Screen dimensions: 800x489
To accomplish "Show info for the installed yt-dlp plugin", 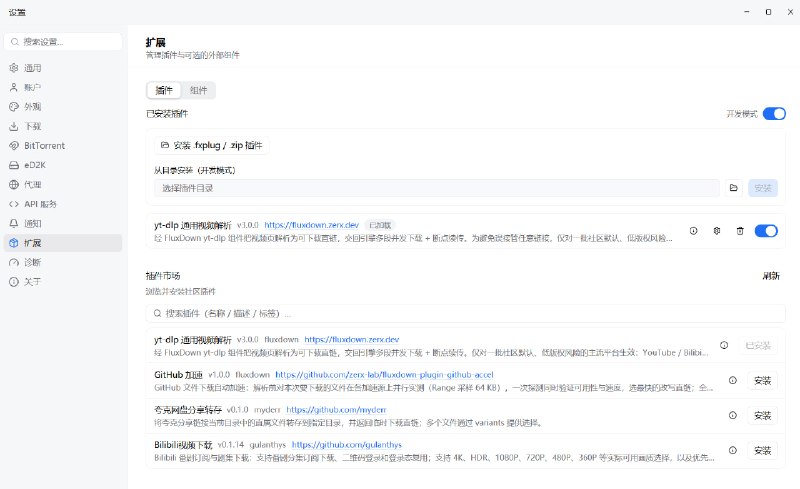I will pos(693,231).
